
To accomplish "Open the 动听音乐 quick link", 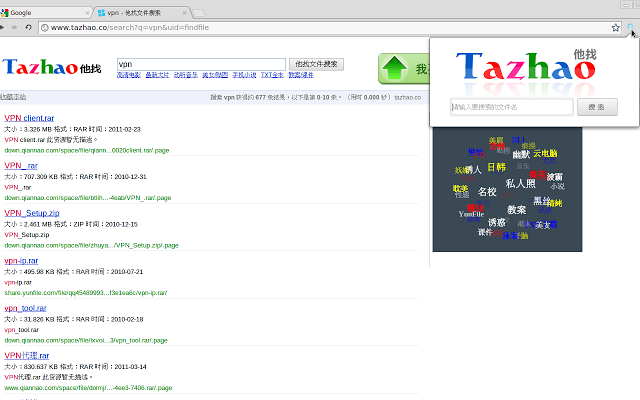I will tap(186, 75).
